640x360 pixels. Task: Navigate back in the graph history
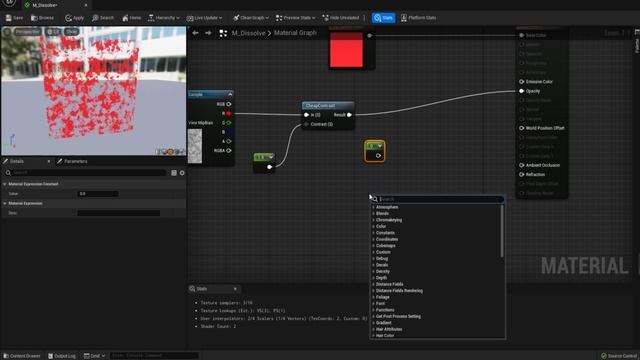[196, 33]
